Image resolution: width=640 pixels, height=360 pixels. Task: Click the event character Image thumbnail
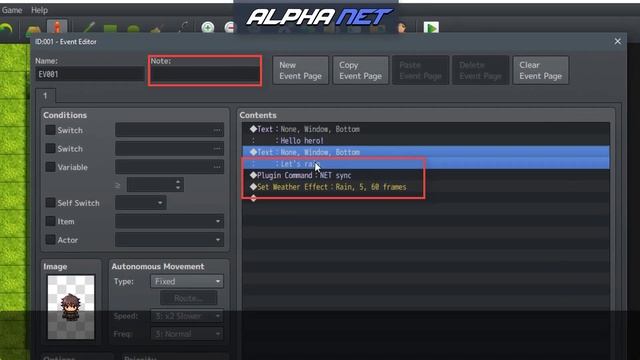pos(71,307)
